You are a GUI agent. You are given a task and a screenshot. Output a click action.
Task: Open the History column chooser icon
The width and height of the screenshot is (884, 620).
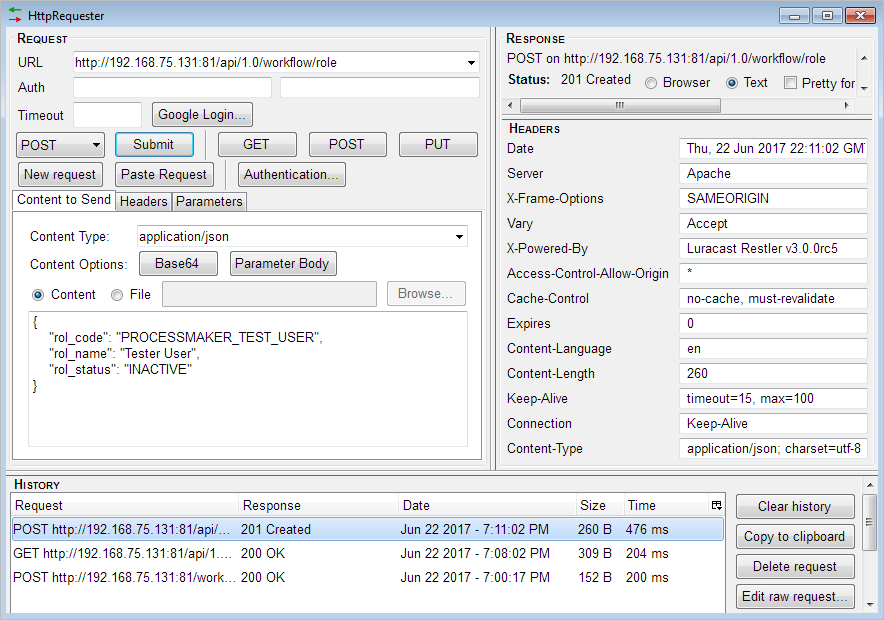716,506
